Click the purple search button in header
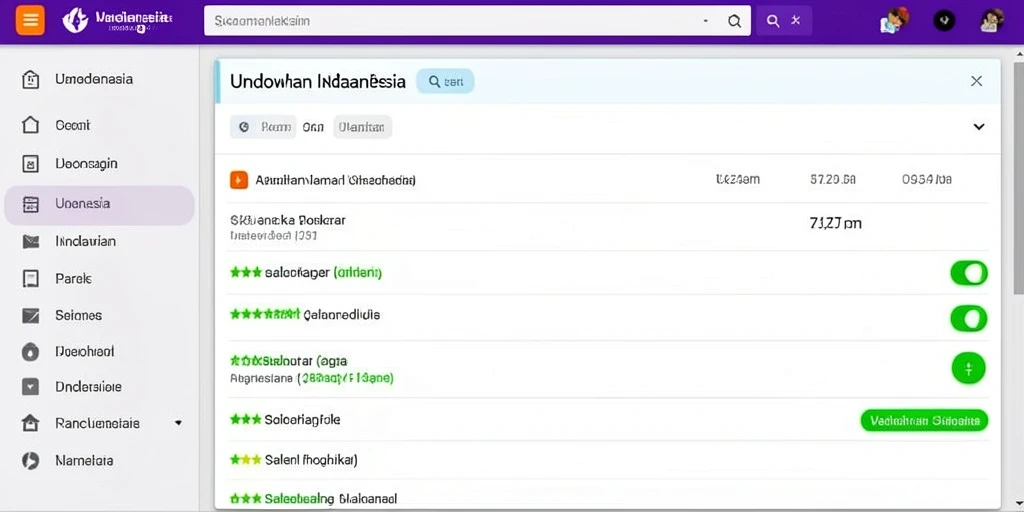This screenshot has height=512, width=1024. [x=773, y=21]
